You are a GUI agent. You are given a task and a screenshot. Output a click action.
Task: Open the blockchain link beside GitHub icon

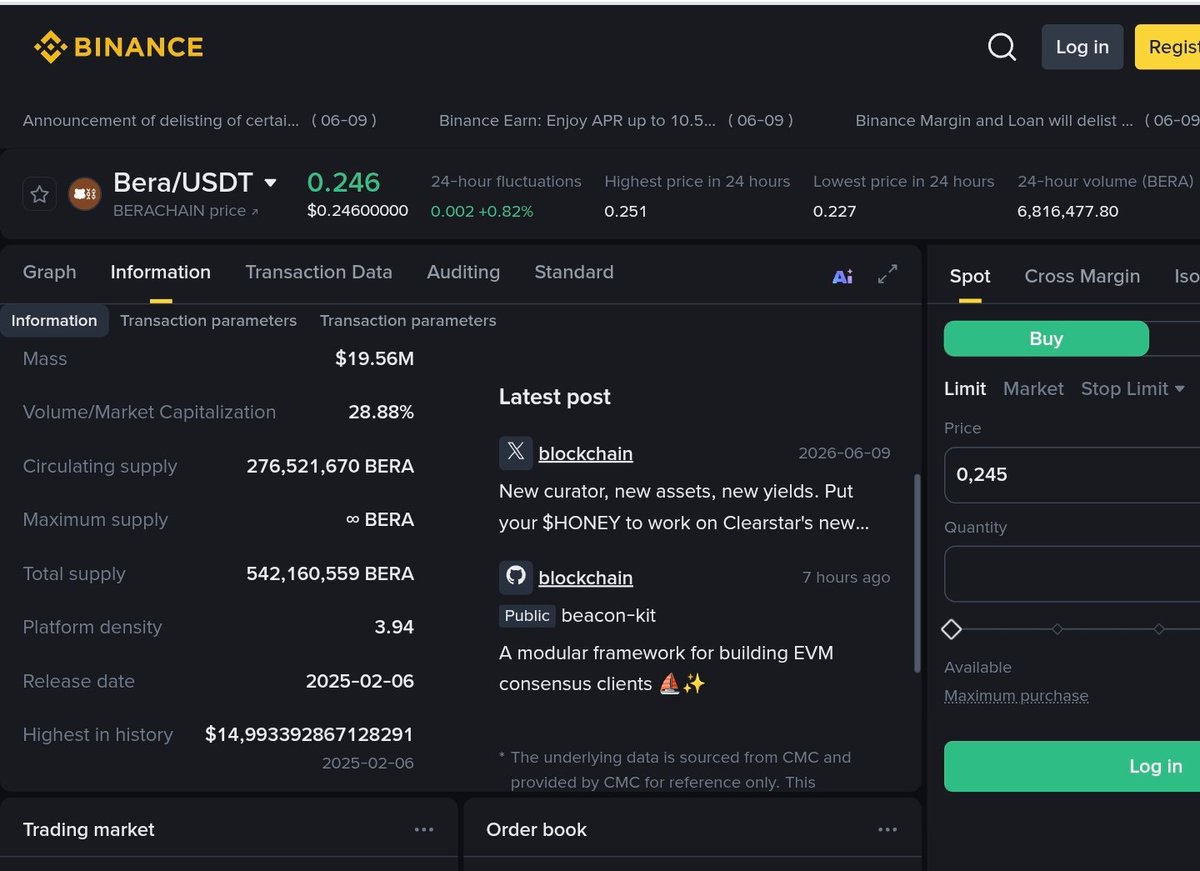(585, 578)
